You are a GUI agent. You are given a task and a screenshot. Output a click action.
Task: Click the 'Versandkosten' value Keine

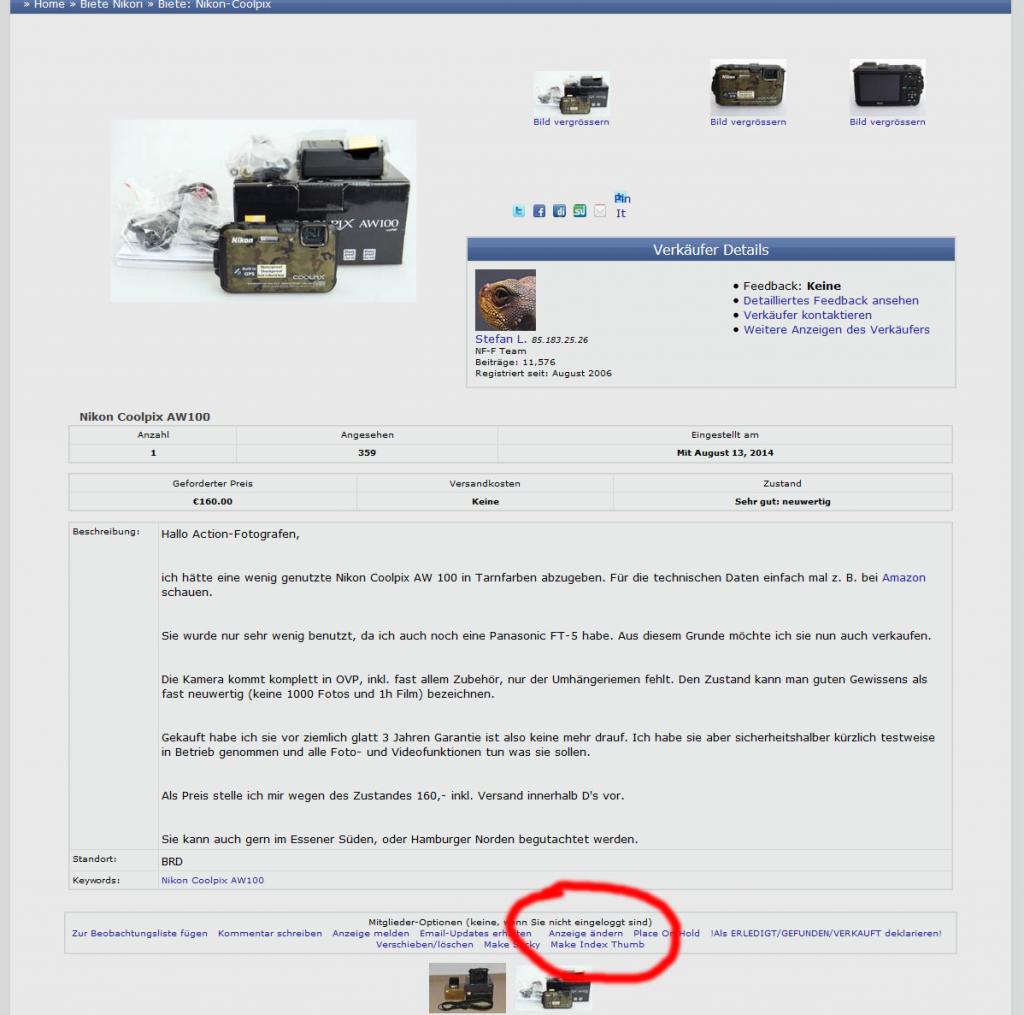point(485,502)
